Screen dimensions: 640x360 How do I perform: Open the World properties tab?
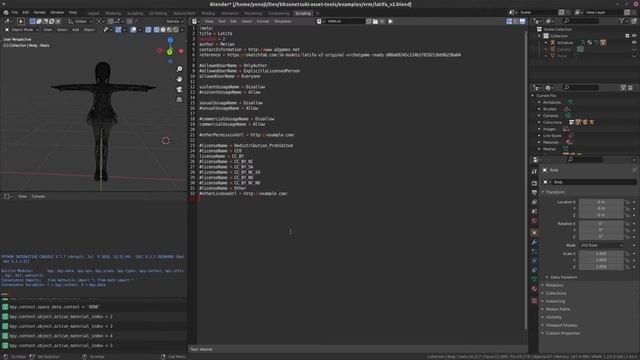(534, 221)
